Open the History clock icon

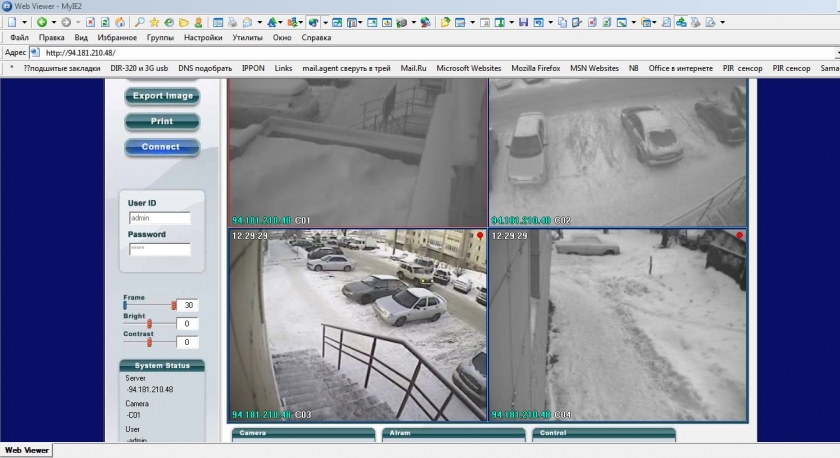pos(169,22)
